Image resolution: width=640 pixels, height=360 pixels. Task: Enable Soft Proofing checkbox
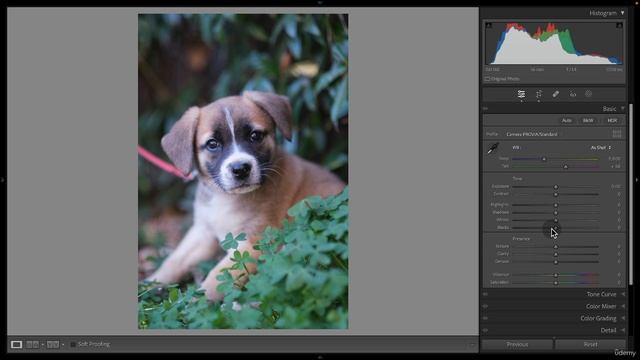pos(73,344)
